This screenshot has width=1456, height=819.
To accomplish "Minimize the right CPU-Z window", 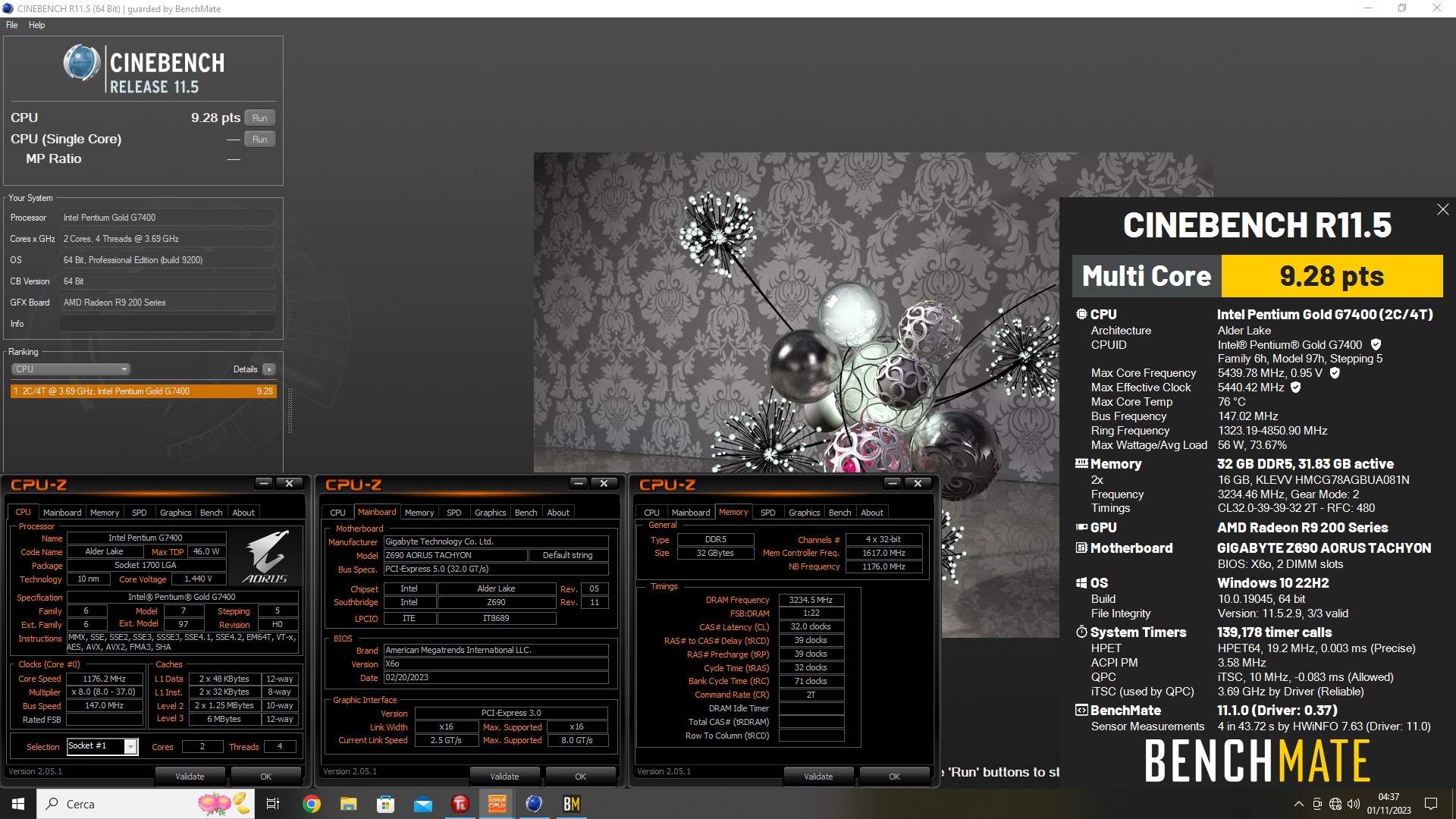I will coord(893,483).
